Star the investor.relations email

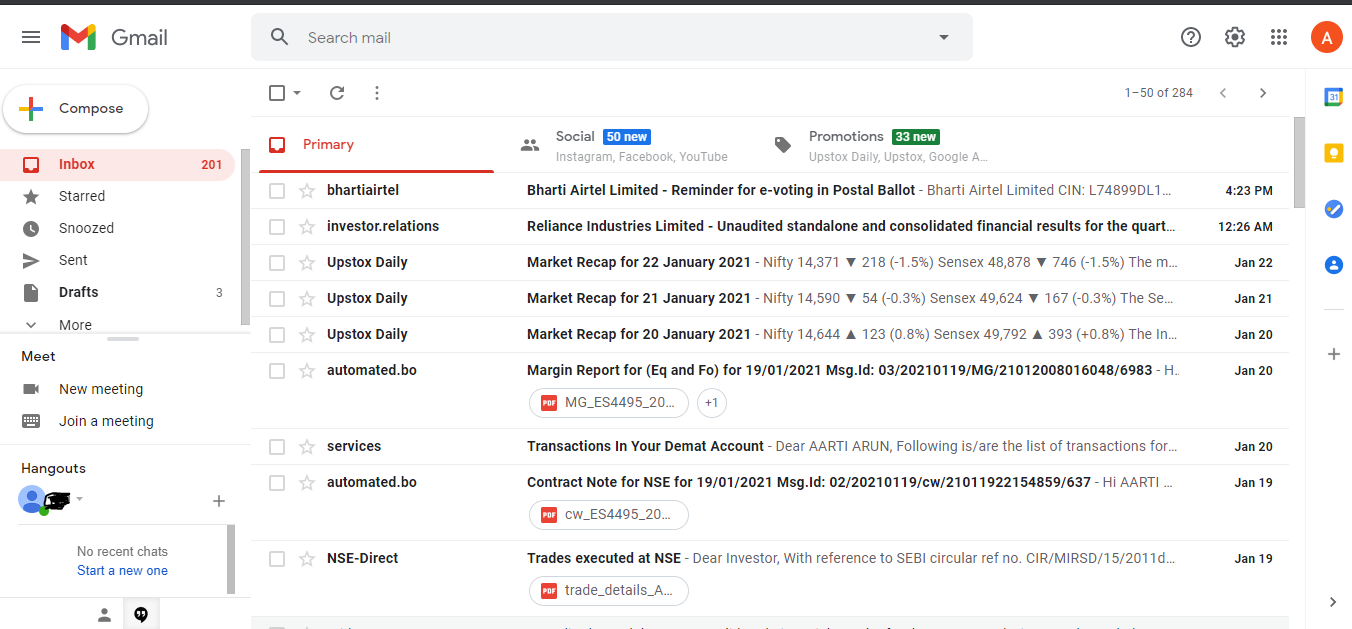[307, 226]
